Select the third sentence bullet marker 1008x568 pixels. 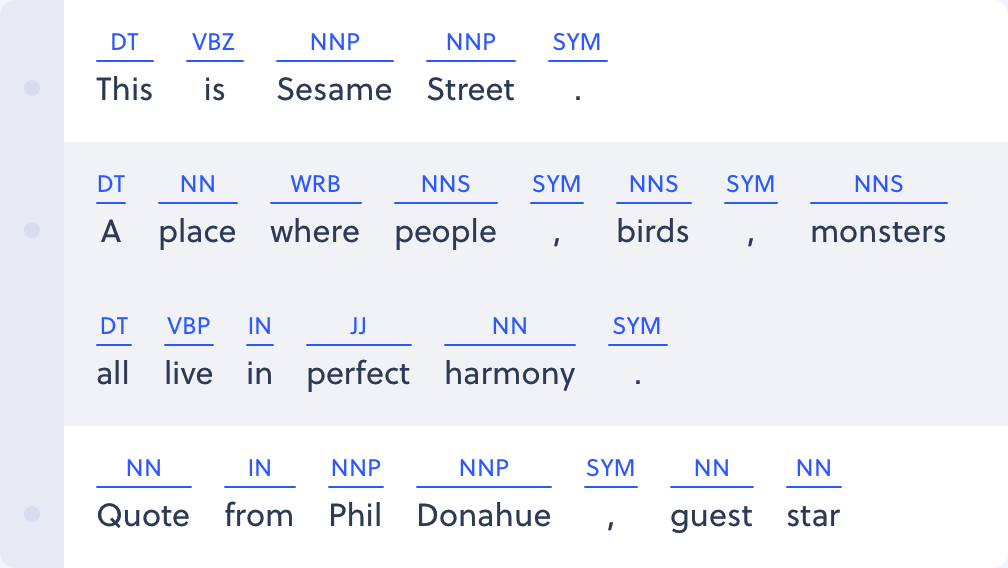(32, 514)
